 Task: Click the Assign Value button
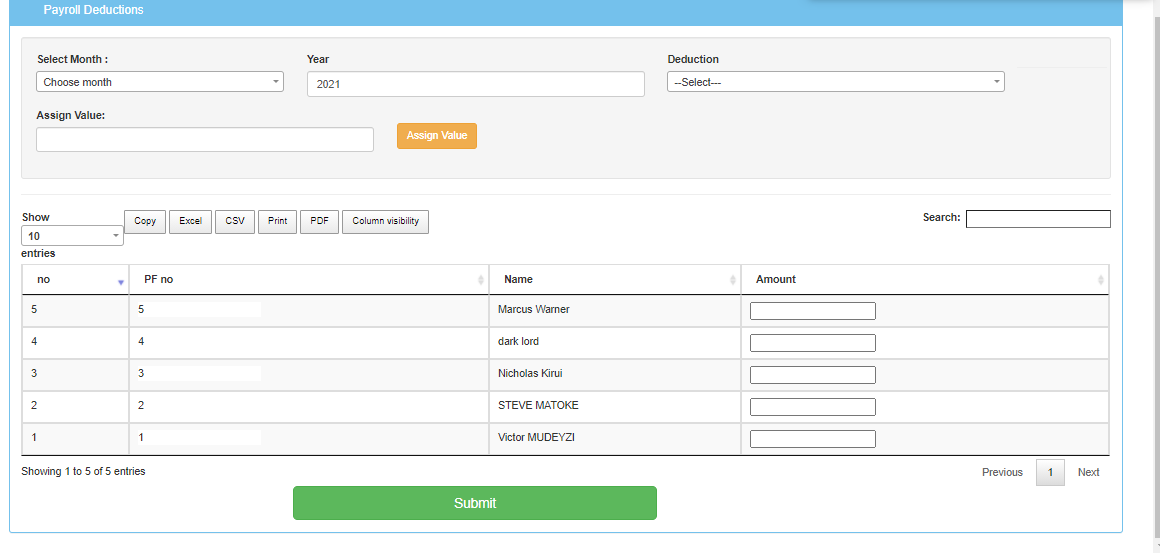coord(437,136)
